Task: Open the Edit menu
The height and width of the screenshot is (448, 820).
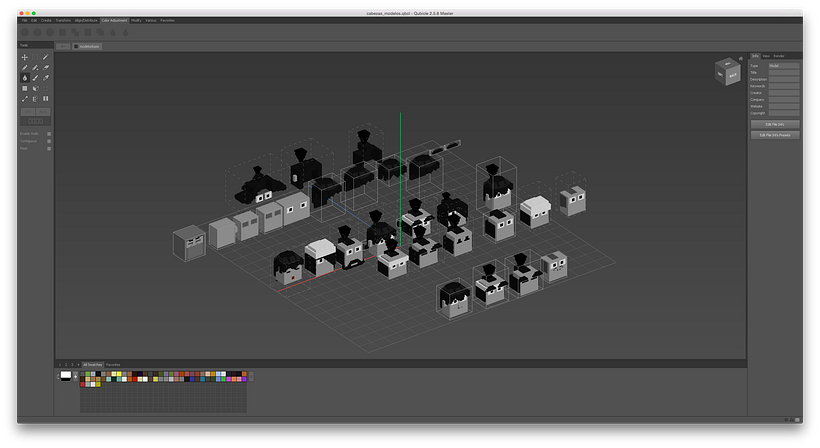Action: pyautogui.click(x=34, y=20)
